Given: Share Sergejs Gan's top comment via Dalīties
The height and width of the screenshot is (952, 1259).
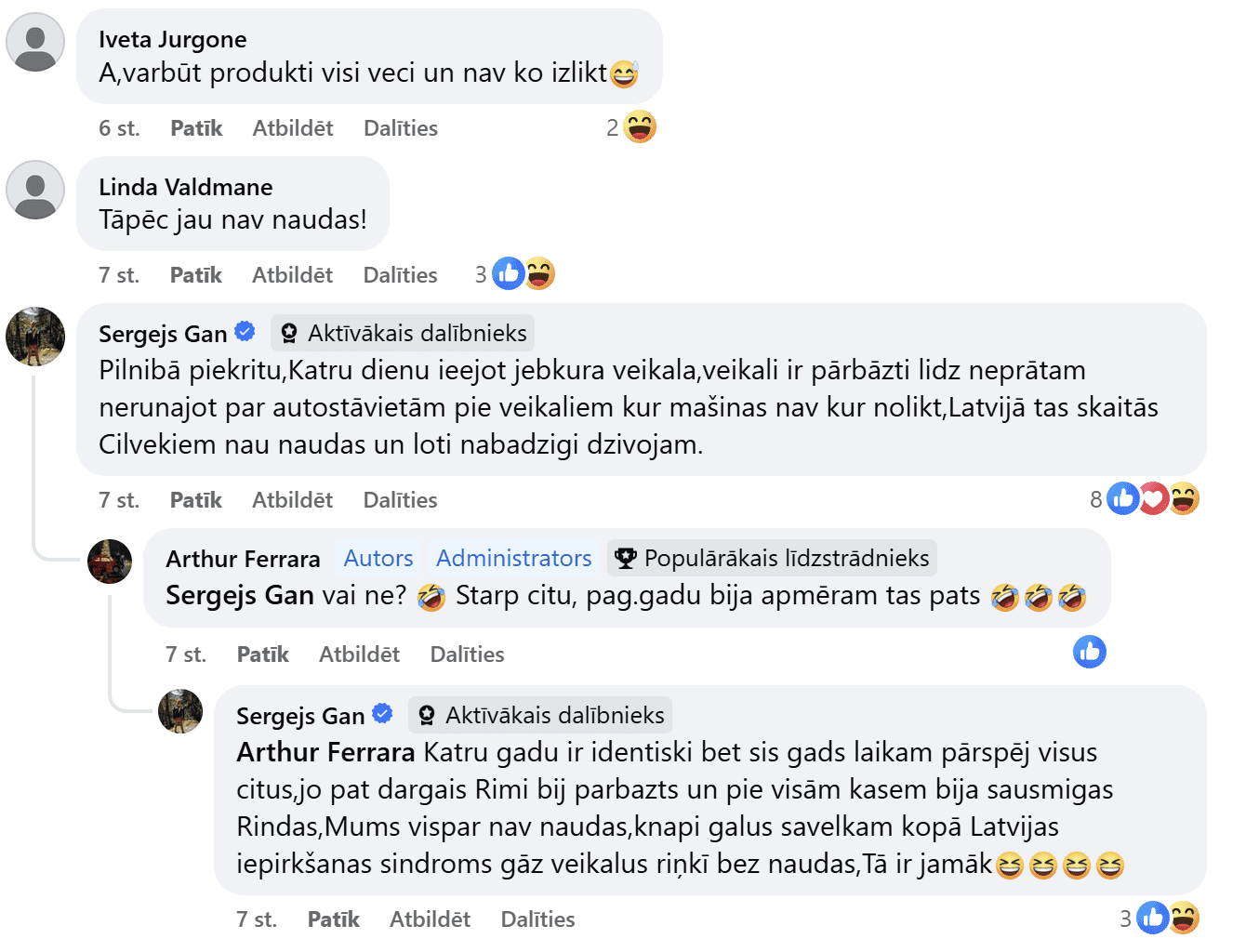Looking at the screenshot, I should tap(400, 500).
